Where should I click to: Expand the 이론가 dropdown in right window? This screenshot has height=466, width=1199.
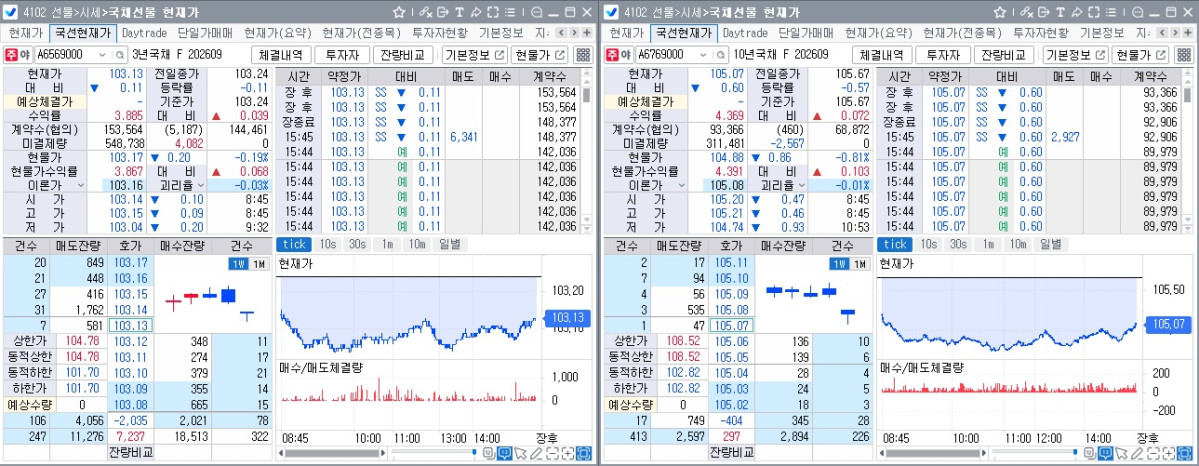681,185
